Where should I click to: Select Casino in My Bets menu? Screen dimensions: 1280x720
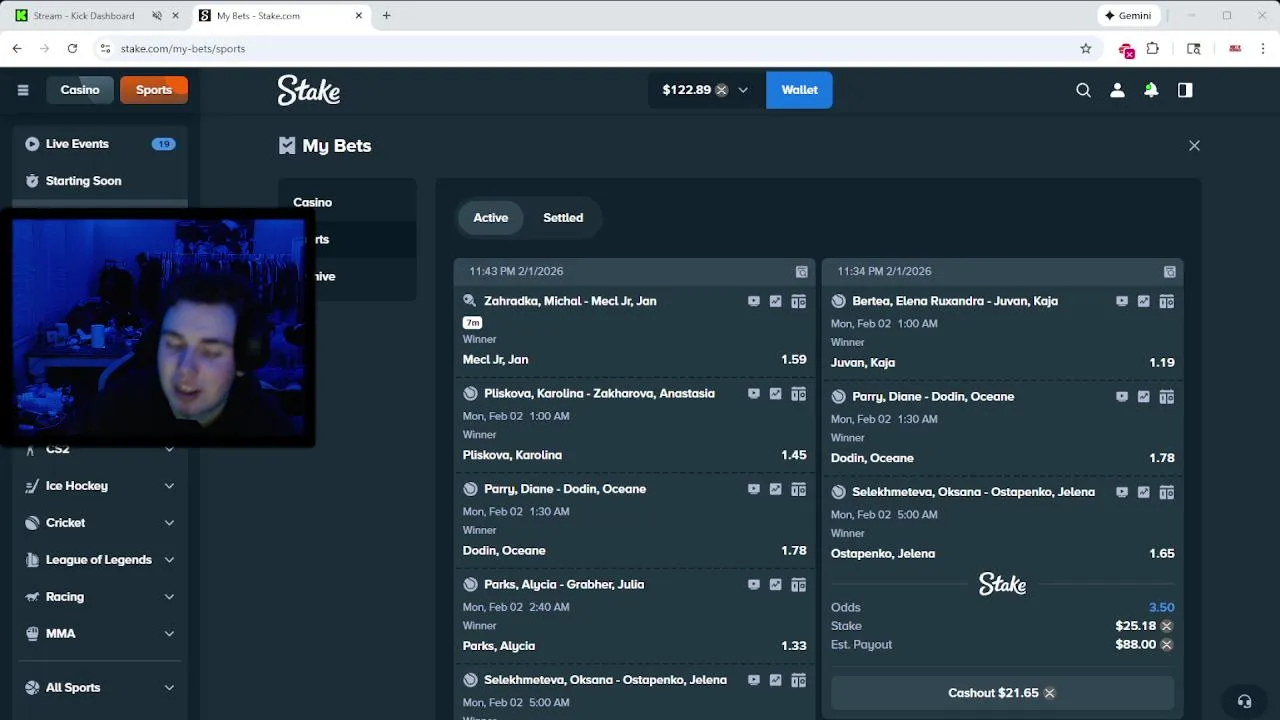[346, 202]
